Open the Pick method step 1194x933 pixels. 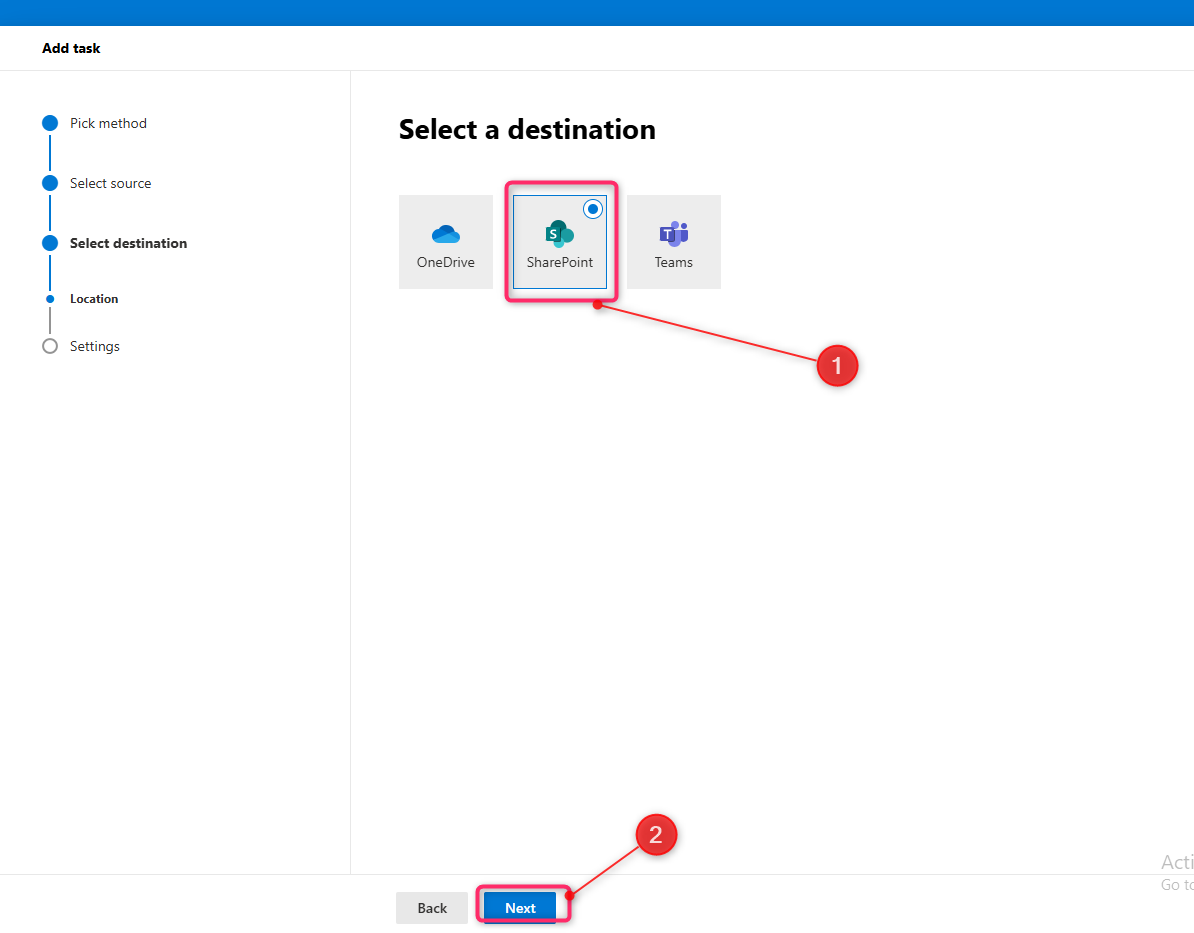108,123
